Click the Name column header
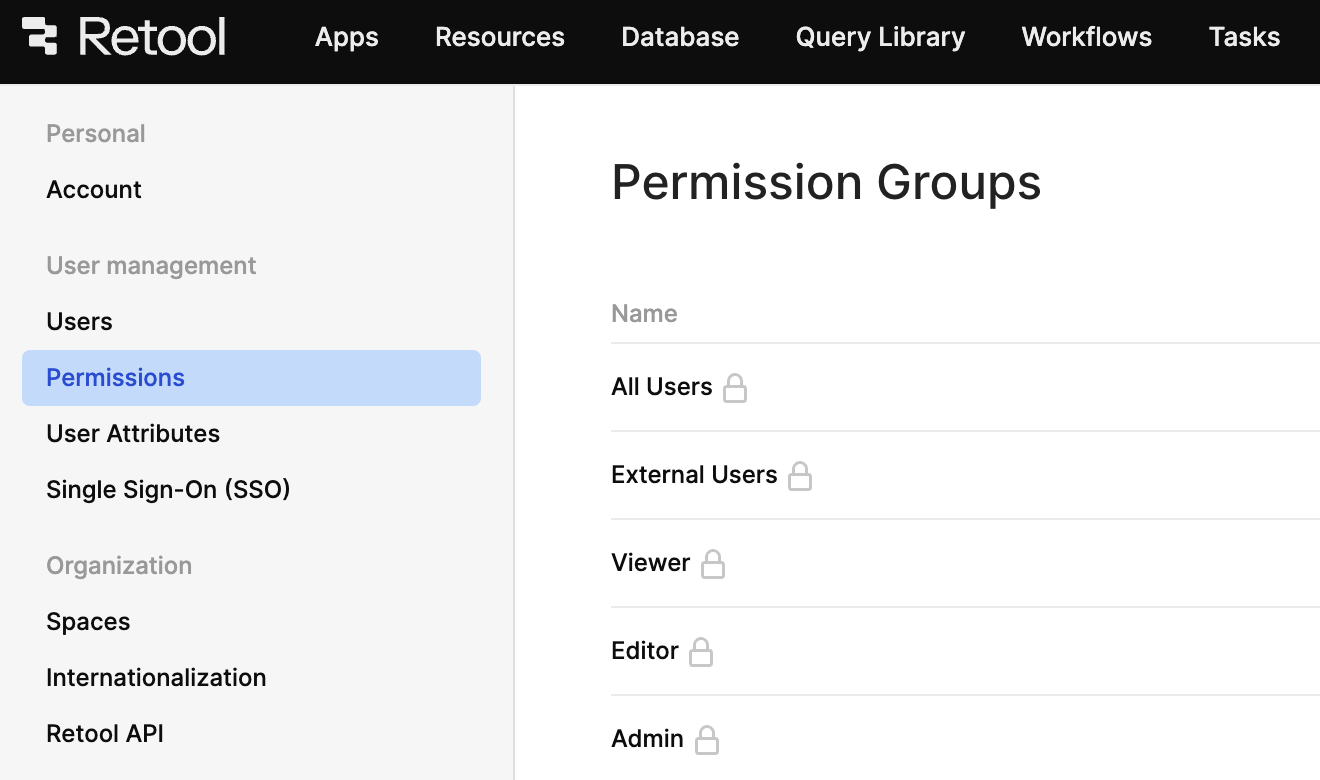The height and width of the screenshot is (780, 1320). click(644, 313)
